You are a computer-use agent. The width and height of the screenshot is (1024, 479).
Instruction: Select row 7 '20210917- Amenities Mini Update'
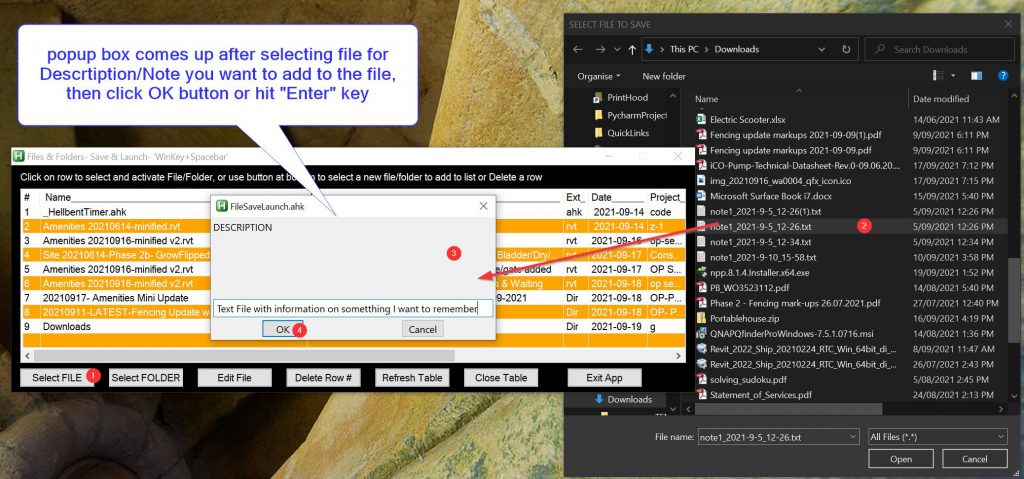[353, 297]
